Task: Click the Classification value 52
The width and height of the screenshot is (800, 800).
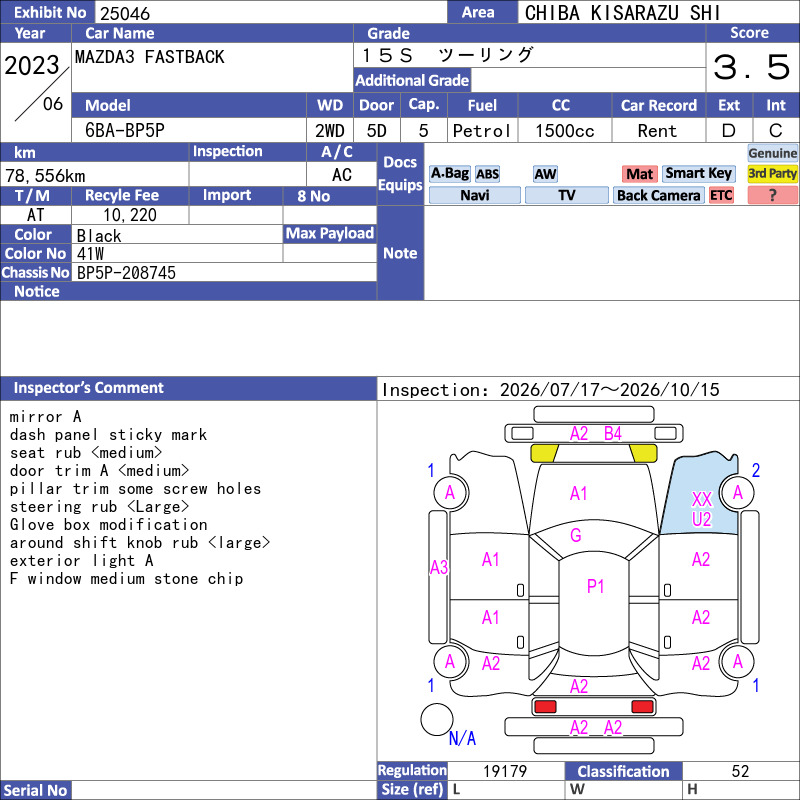Action: coord(740,771)
